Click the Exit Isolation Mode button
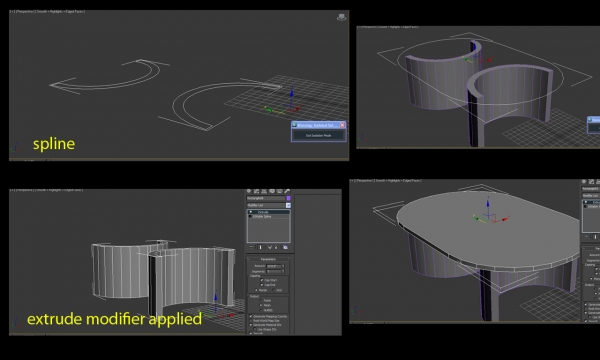The width and height of the screenshot is (600, 360). (318, 135)
